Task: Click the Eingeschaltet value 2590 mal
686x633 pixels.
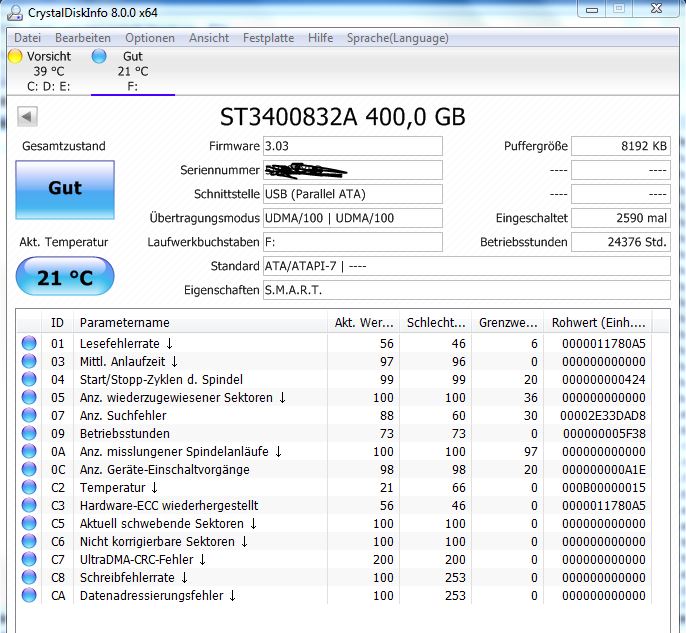Action: tap(621, 218)
